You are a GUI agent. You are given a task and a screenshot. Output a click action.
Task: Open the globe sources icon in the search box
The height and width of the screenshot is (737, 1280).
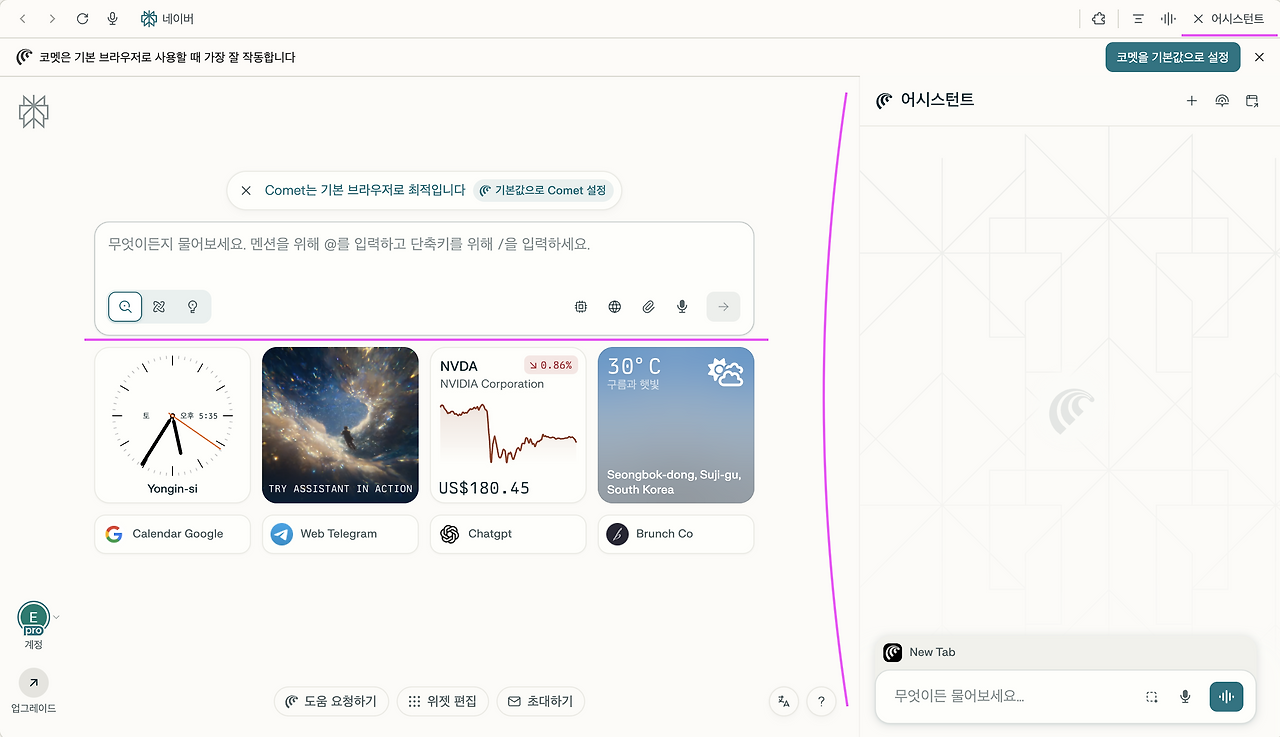[x=615, y=307]
